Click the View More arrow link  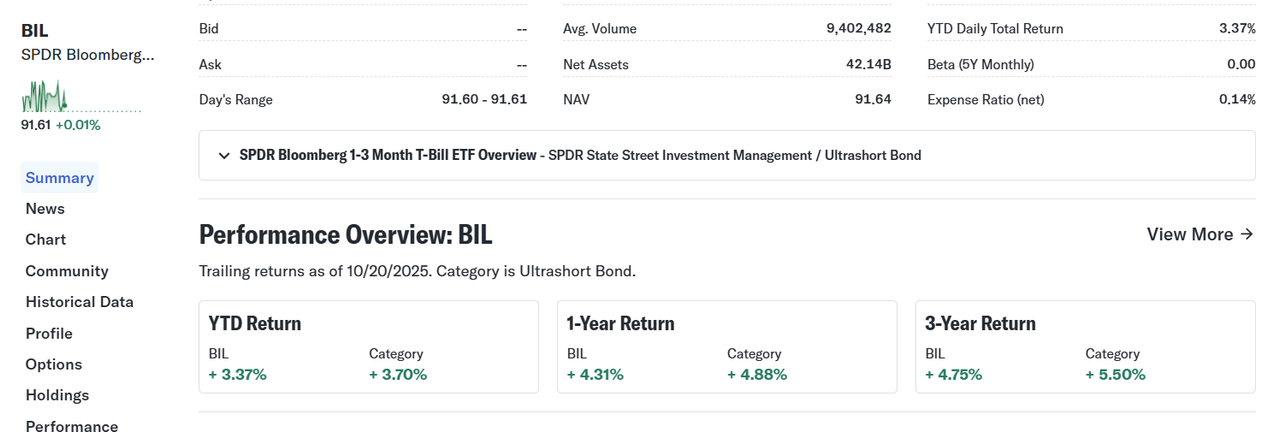1199,234
